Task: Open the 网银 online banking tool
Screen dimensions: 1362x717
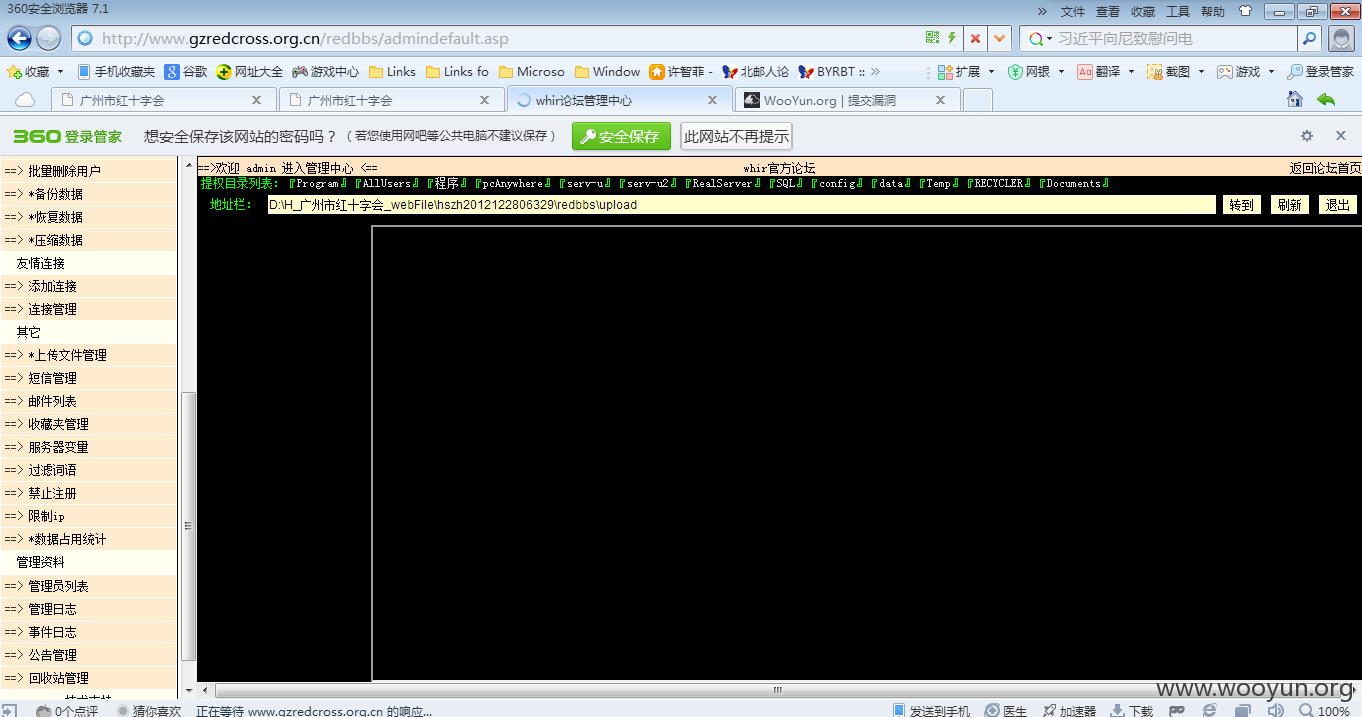Action: (1029, 72)
